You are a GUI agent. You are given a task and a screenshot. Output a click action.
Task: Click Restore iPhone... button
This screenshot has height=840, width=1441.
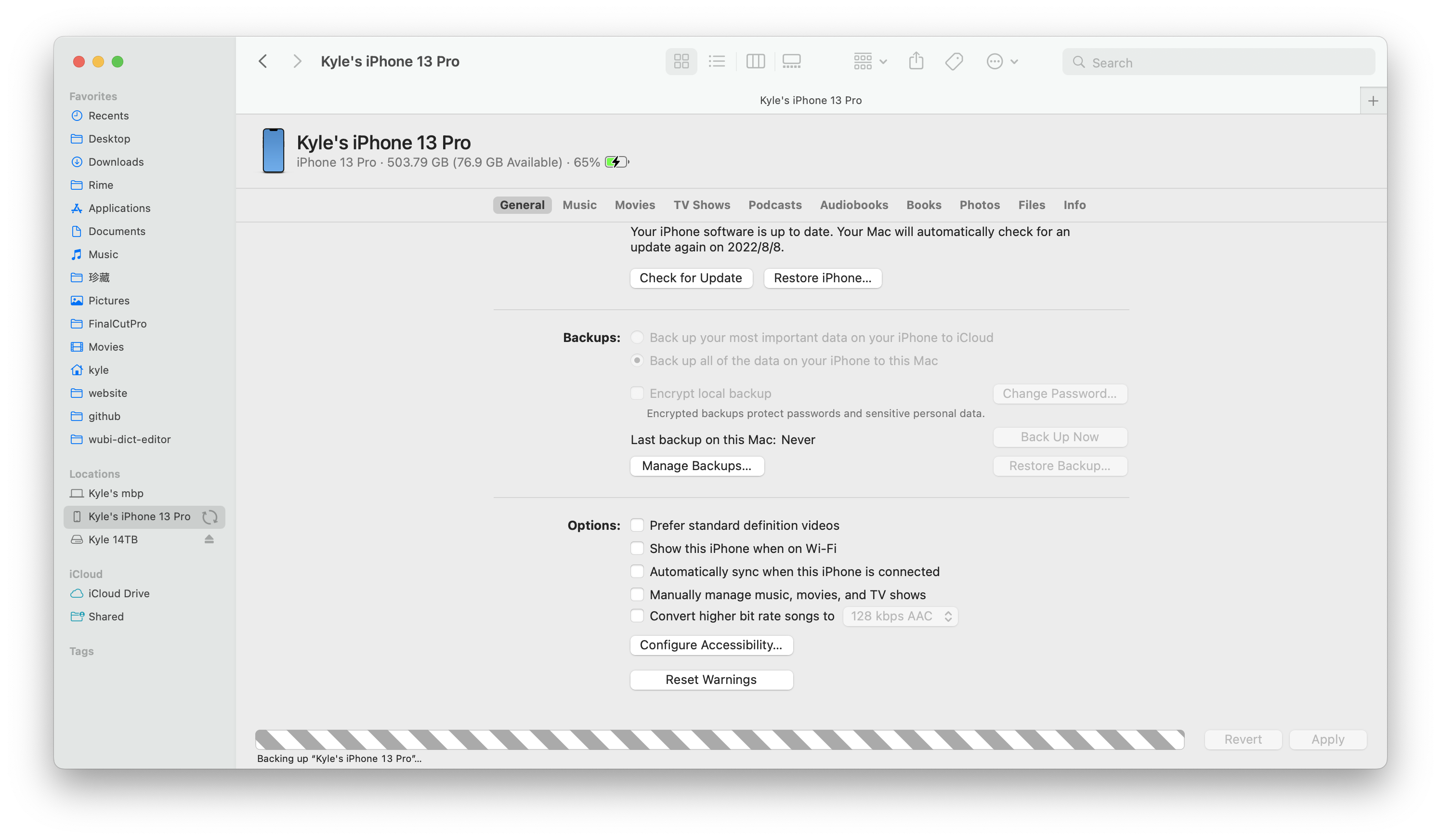[x=822, y=278]
